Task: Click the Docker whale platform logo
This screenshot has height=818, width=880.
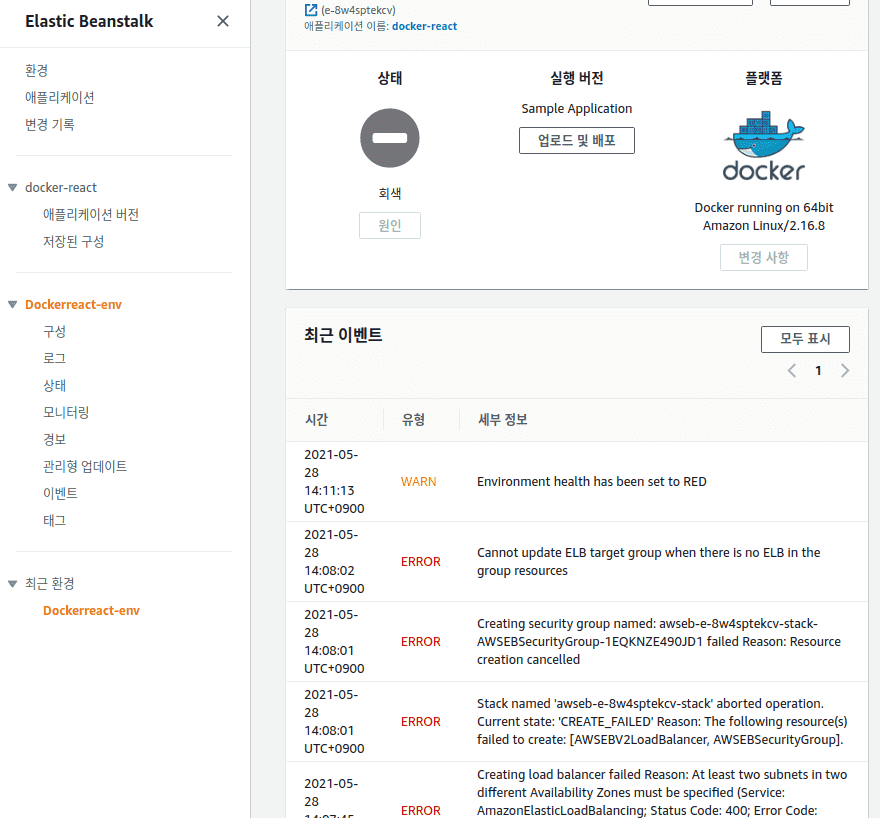Action: click(x=763, y=146)
